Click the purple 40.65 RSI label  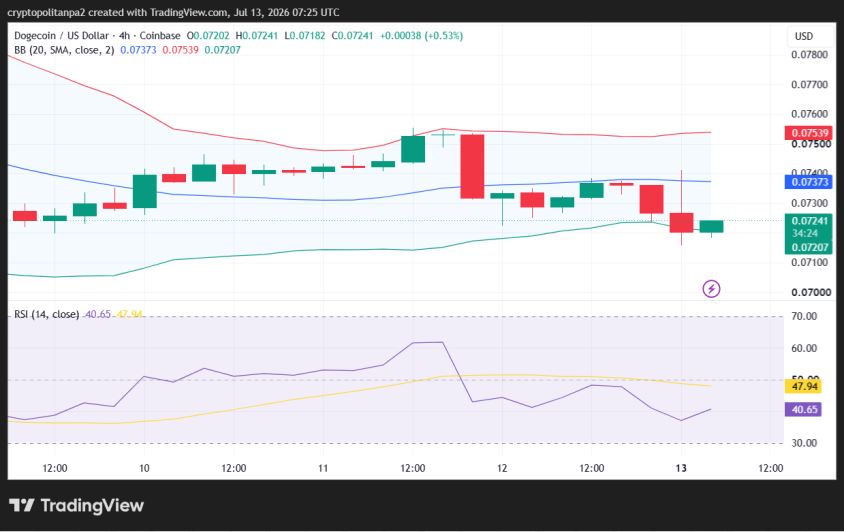coord(804,409)
